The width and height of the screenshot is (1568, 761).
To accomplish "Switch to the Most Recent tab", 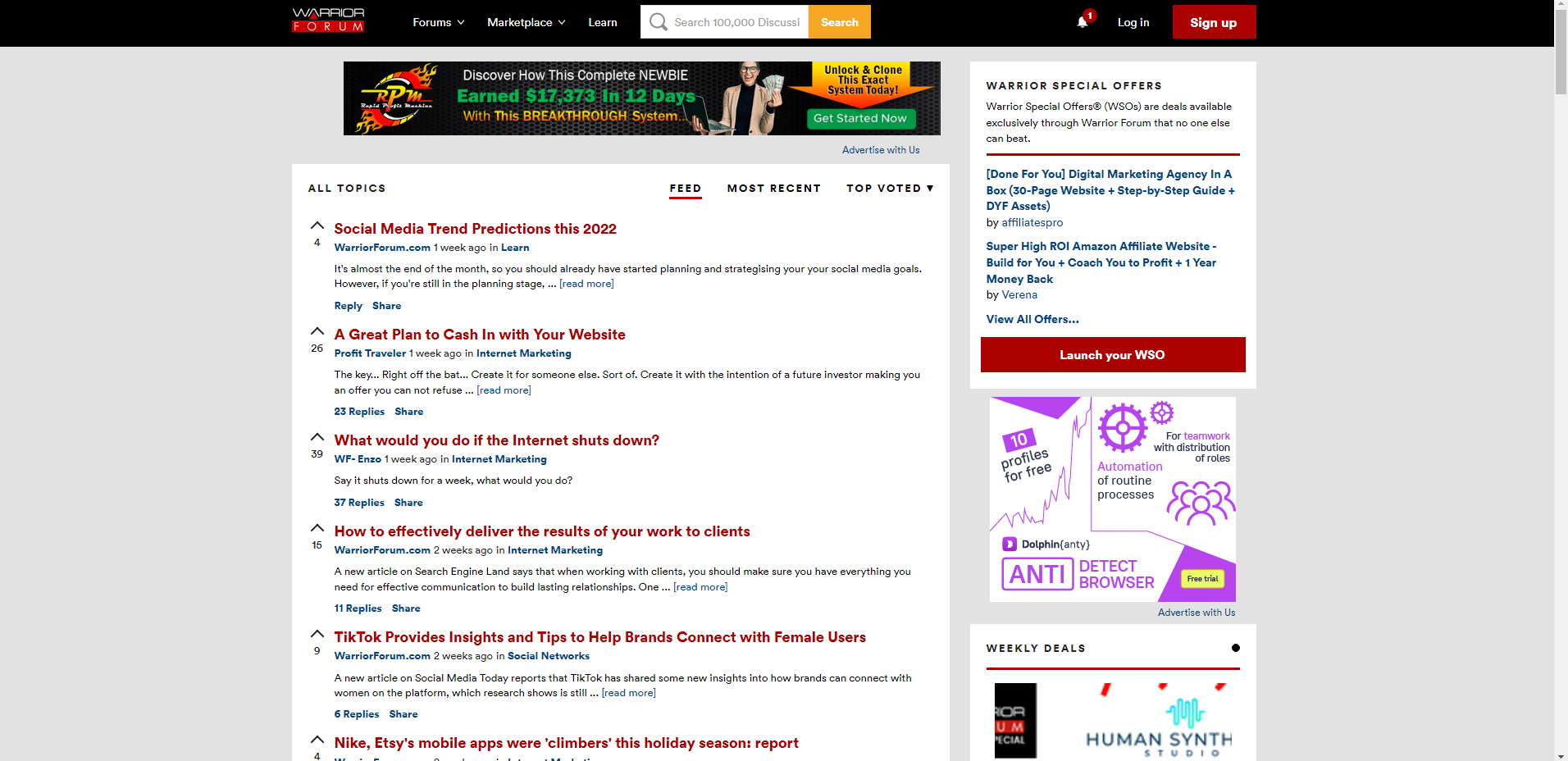I will coord(773,188).
